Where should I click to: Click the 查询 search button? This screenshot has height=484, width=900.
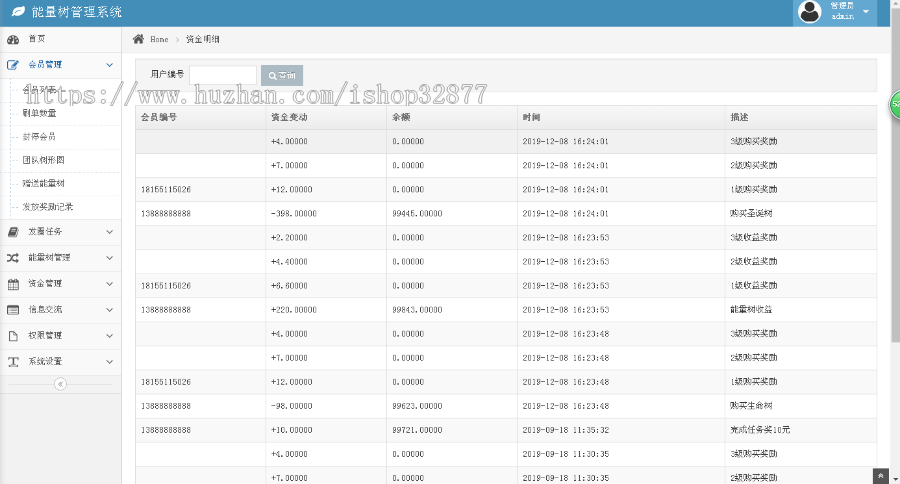point(282,75)
